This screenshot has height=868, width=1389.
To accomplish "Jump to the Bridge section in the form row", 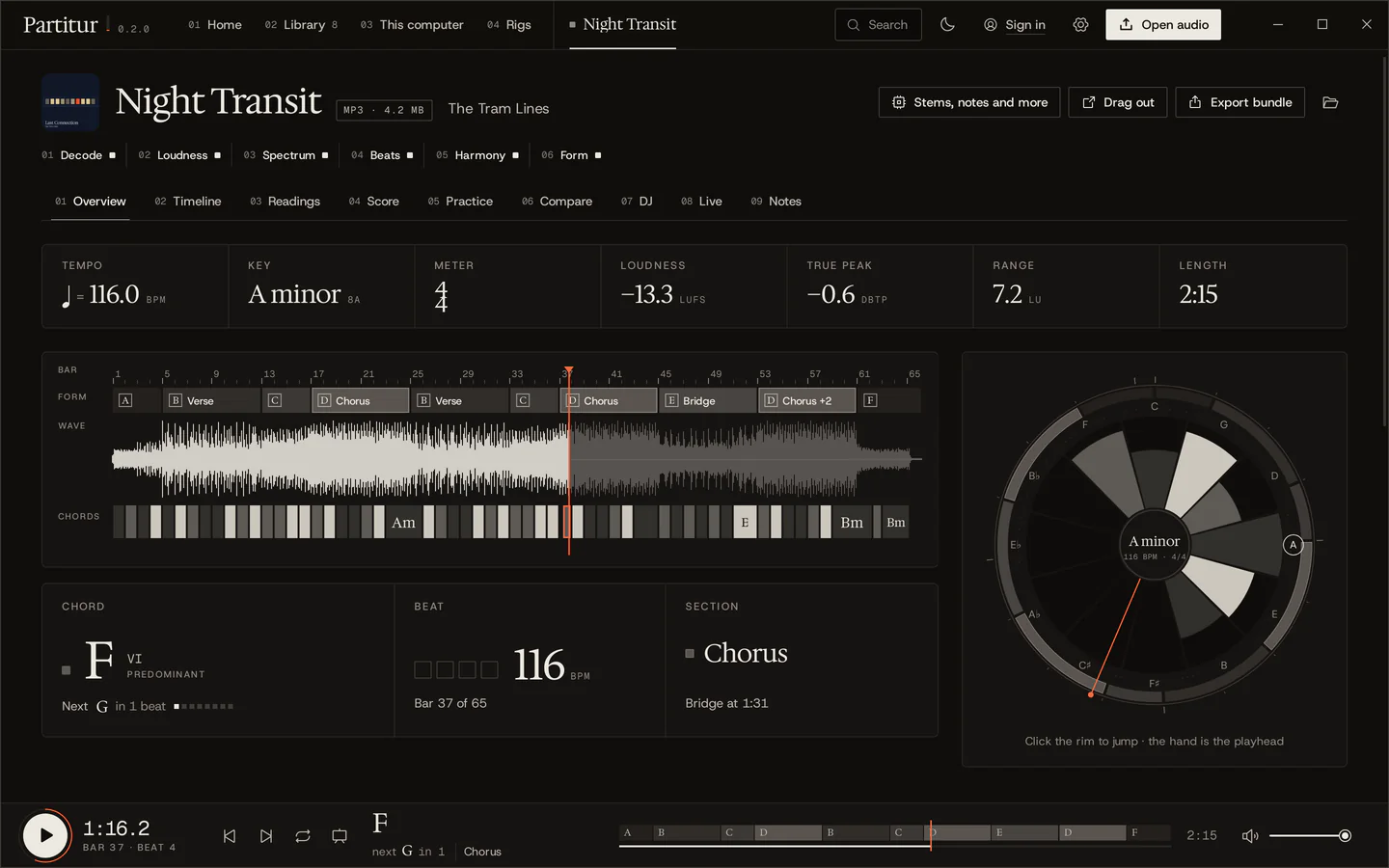I will coord(708,400).
